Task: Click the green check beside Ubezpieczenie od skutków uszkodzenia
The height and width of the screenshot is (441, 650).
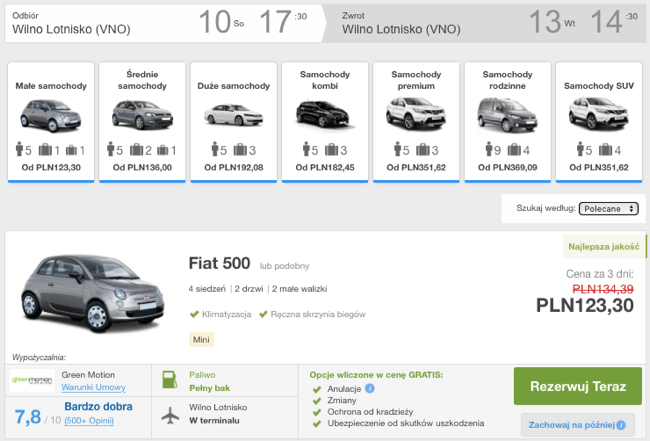Action: point(317,424)
